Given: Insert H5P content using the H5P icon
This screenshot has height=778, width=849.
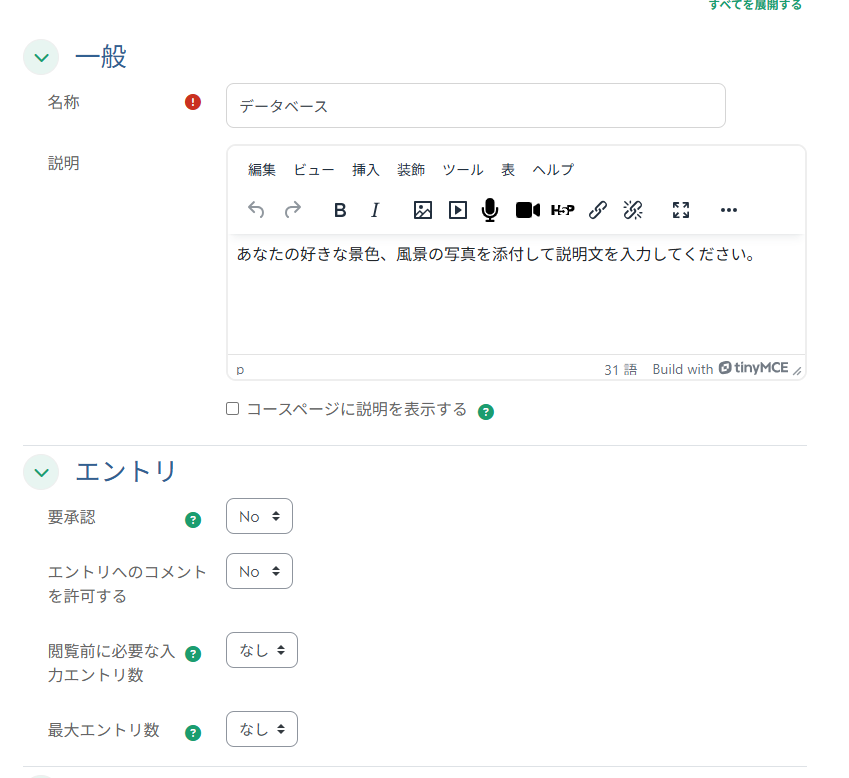Looking at the screenshot, I should 564,210.
